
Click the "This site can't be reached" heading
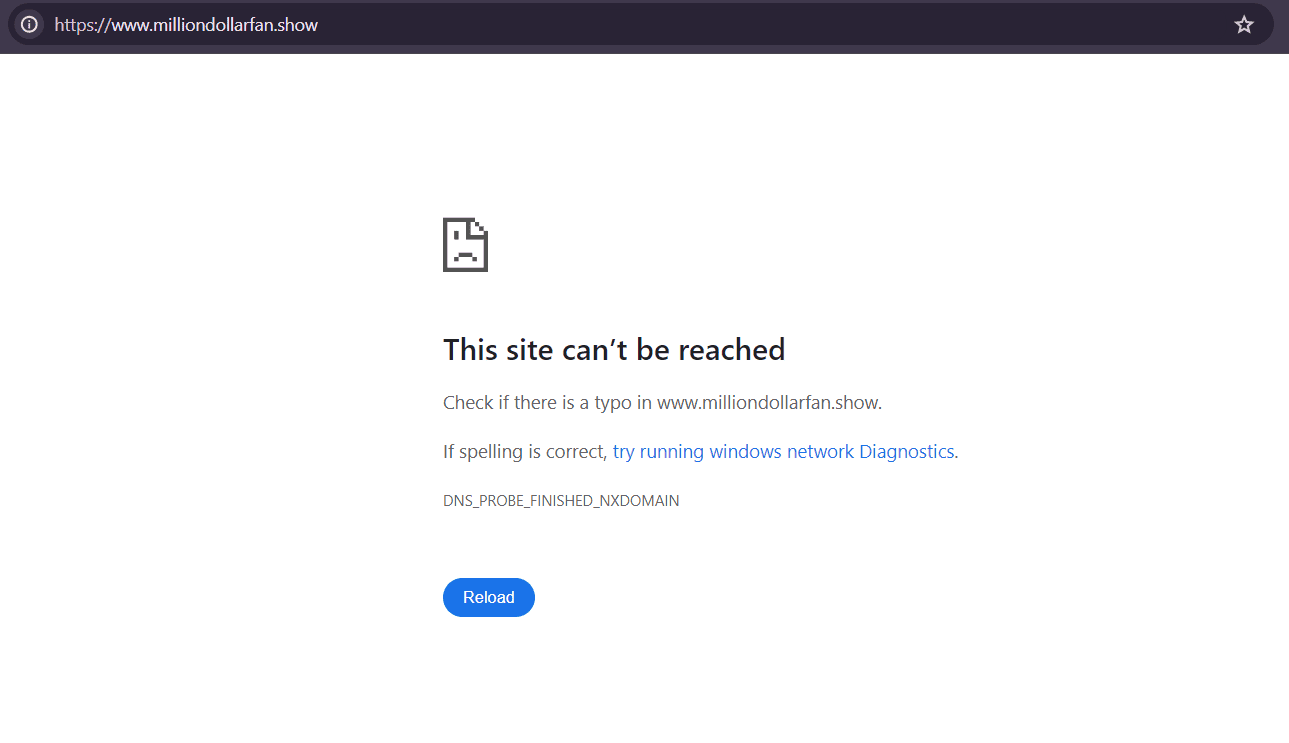pos(613,350)
